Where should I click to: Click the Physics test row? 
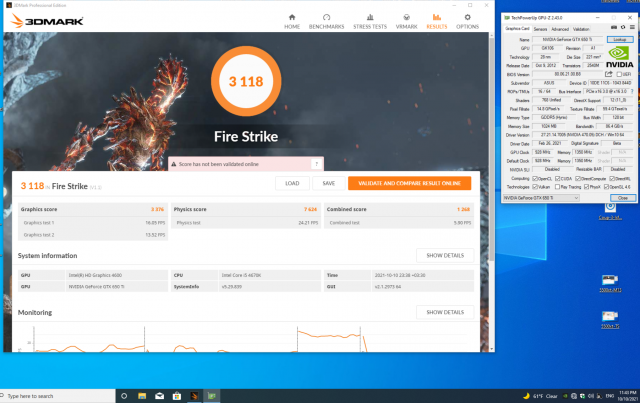pyautogui.click(x=246, y=223)
